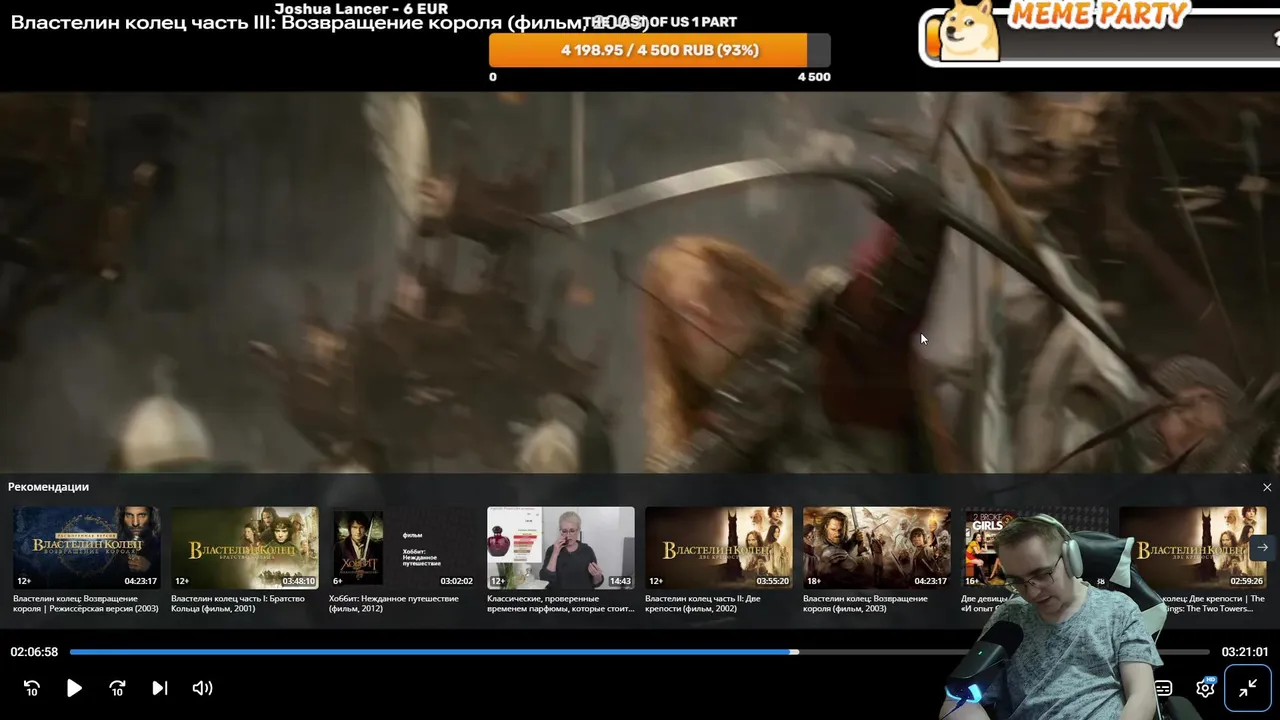Open the Возвращение короля (фильм, 2003) 18+ thumbnail
Image resolution: width=1280 pixels, height=720 pixels.
tap(877, 547)
